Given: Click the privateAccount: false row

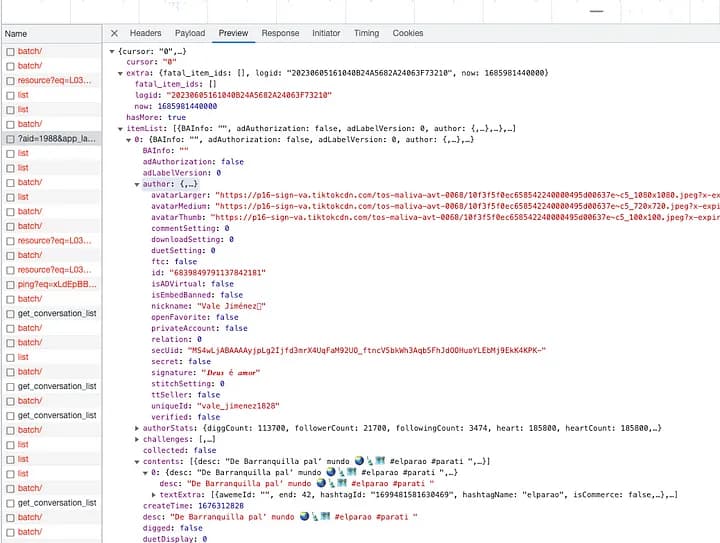Looking at the screenshot, I should pyautogui.click(x=199, y=328).
